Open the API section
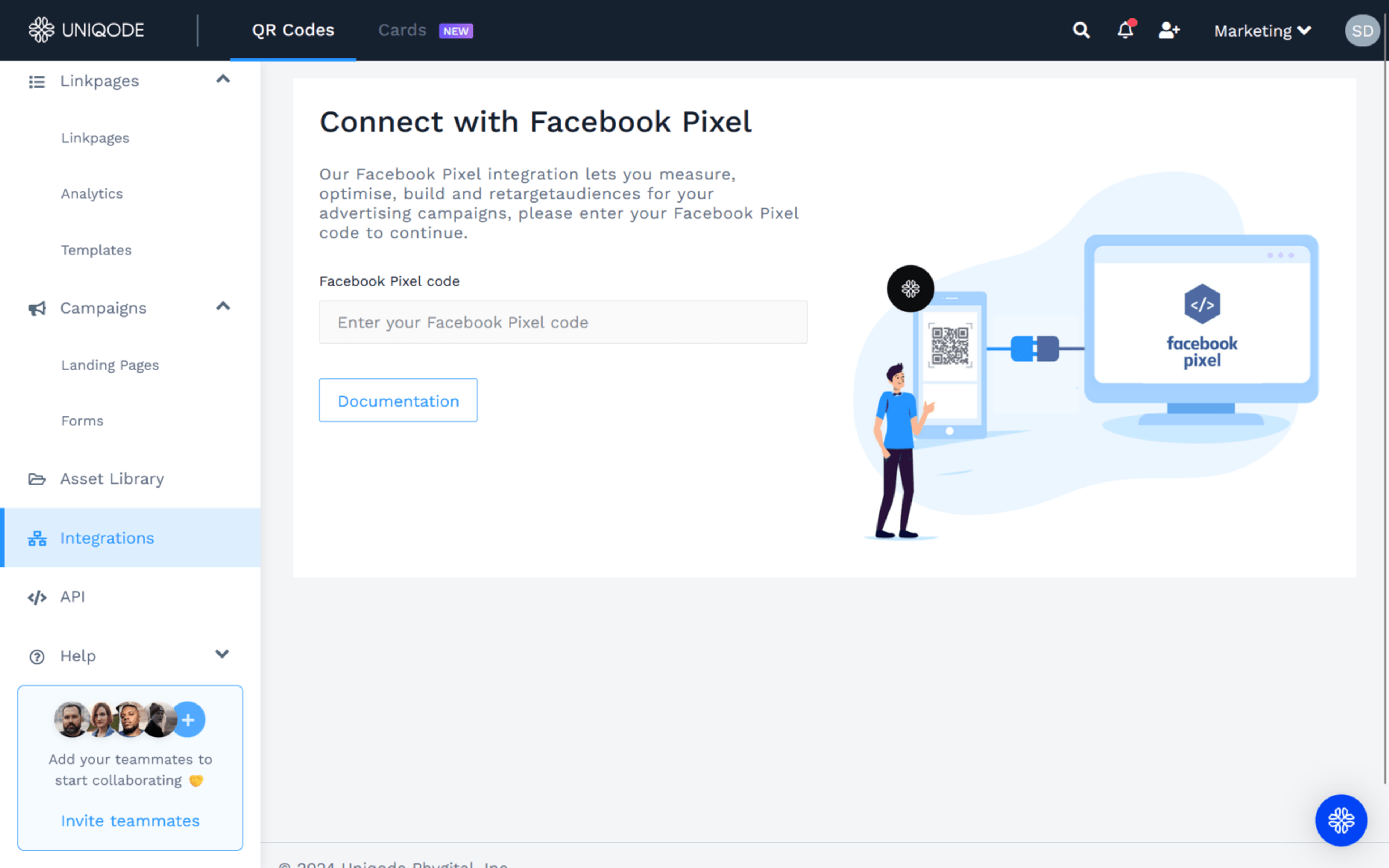The height and width of the screenshot is (868, 1389). [72, 596]
